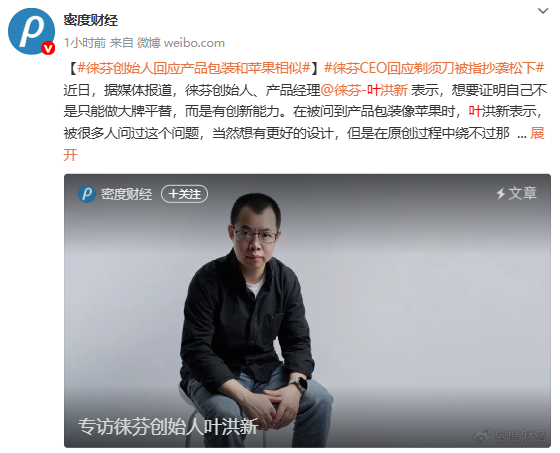560x453 pixels.
Task: Click the small 密度财经 logo in article card
Action: tap(87, 194)
